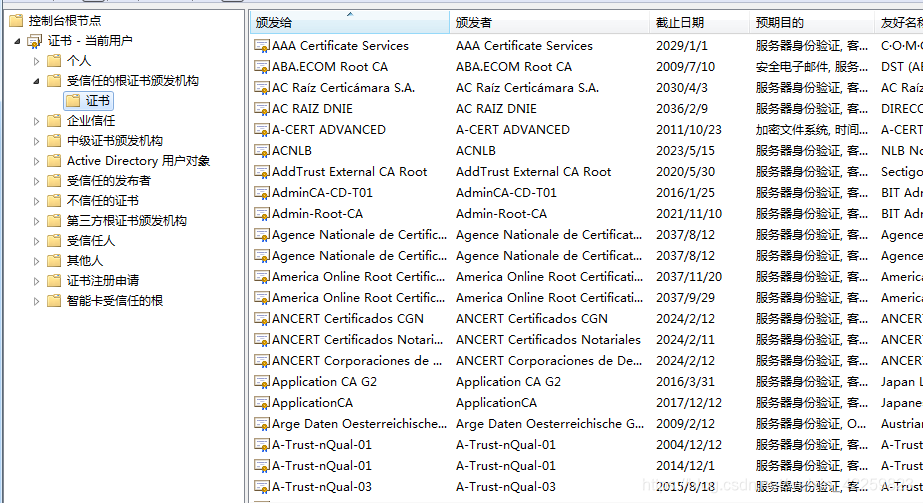Click folder icon beside 证书注册申请
Image resolution: width=923 pixels, height=503 pixels.
(x=54, y=281)
